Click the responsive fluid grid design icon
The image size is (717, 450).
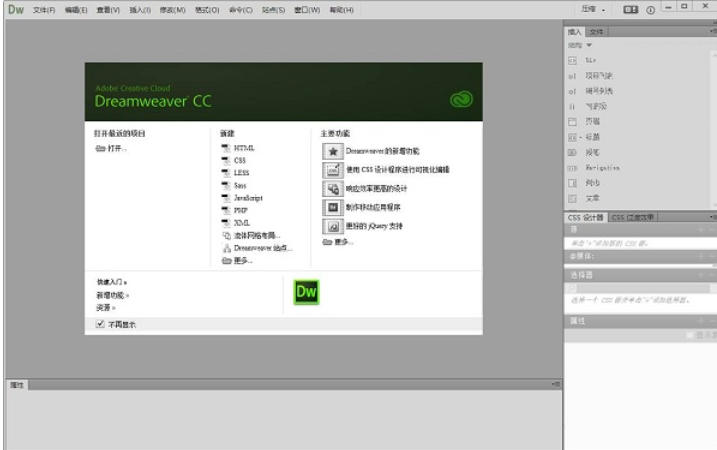333,189
